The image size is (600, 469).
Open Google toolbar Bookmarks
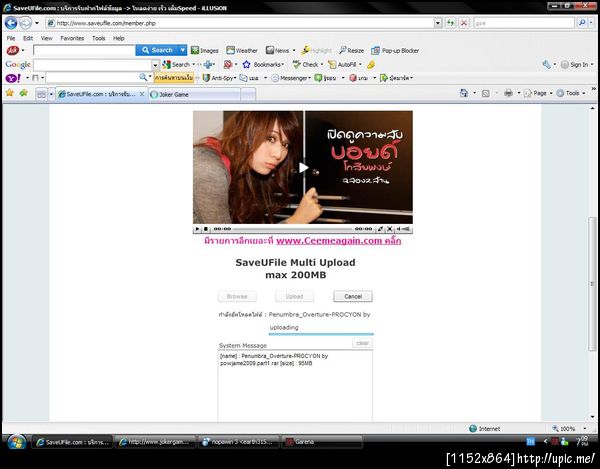(x=263, y=64)
